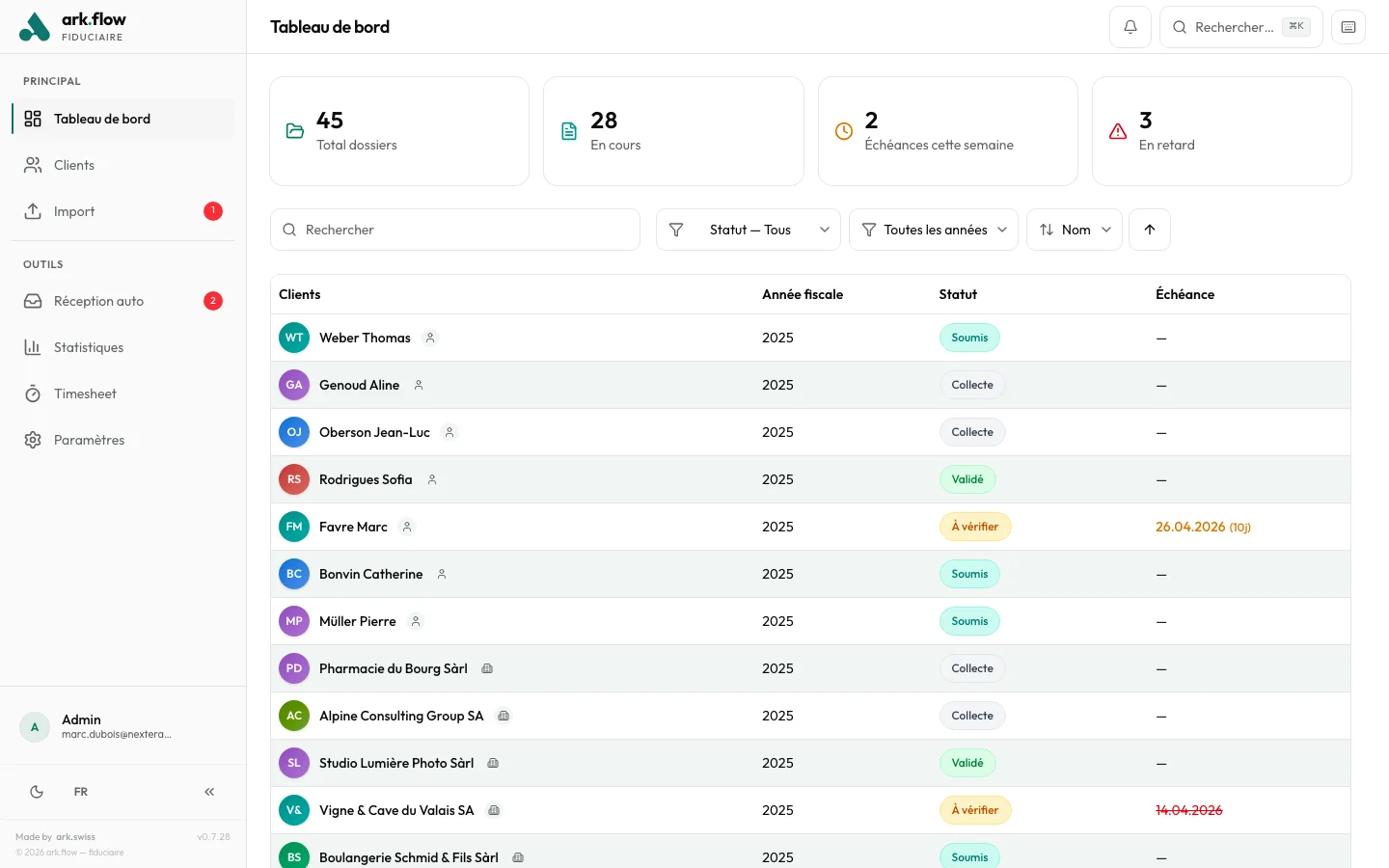Expand the Toutes les années filter
This screenshot has width=1389, height=868.
pyautogui.click(x=933, y=230)
